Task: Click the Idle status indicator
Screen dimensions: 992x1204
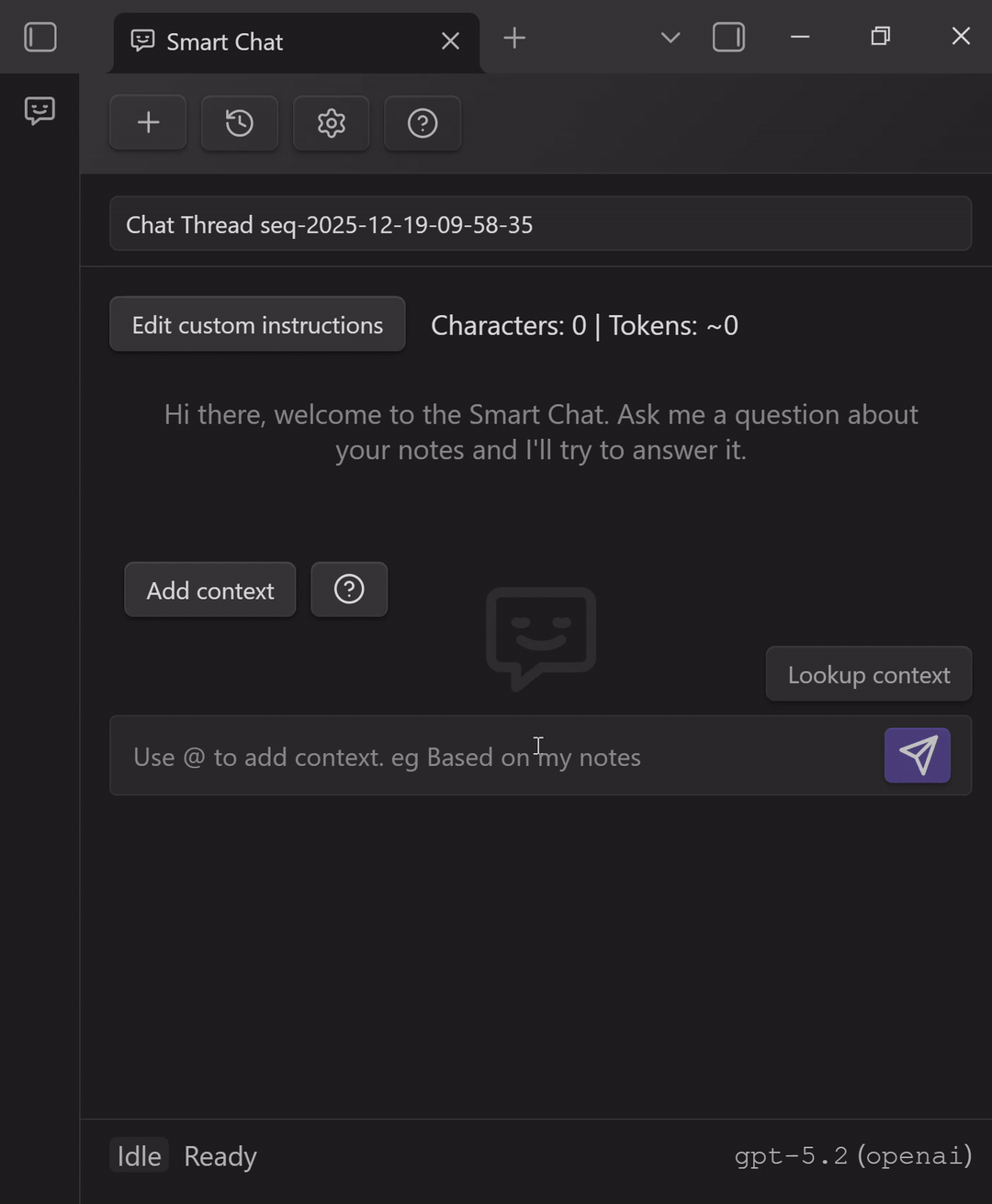Action: [139, 1156]
